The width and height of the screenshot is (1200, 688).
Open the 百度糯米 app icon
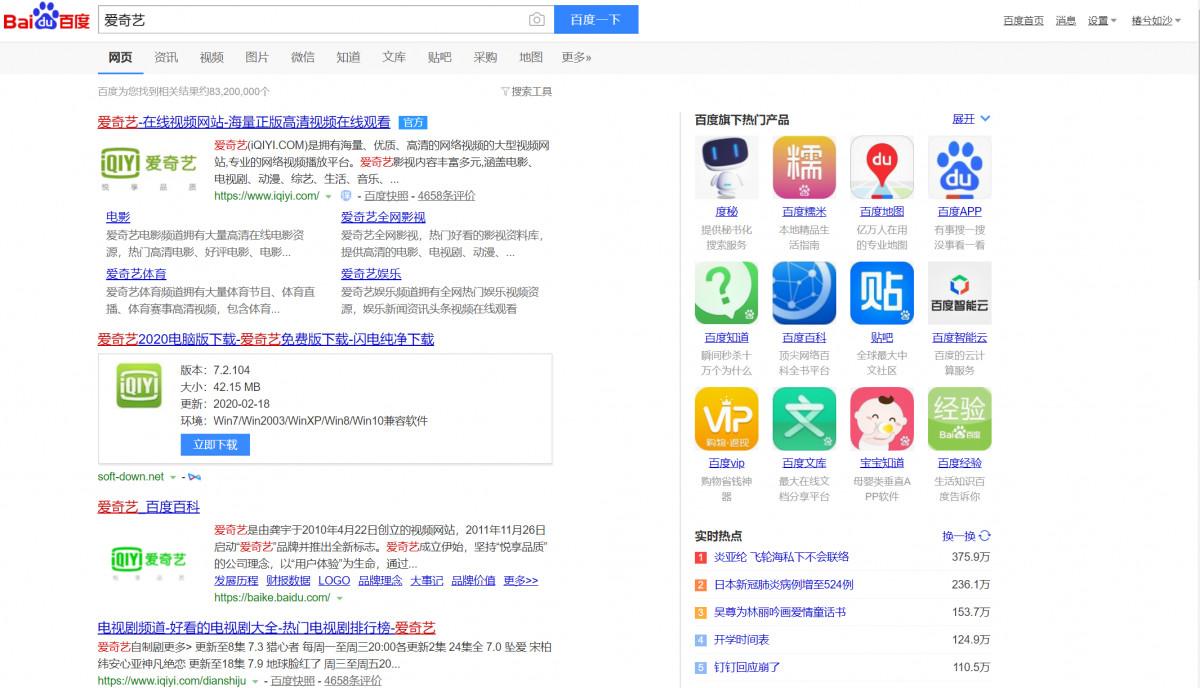click(x=804, y=167)
